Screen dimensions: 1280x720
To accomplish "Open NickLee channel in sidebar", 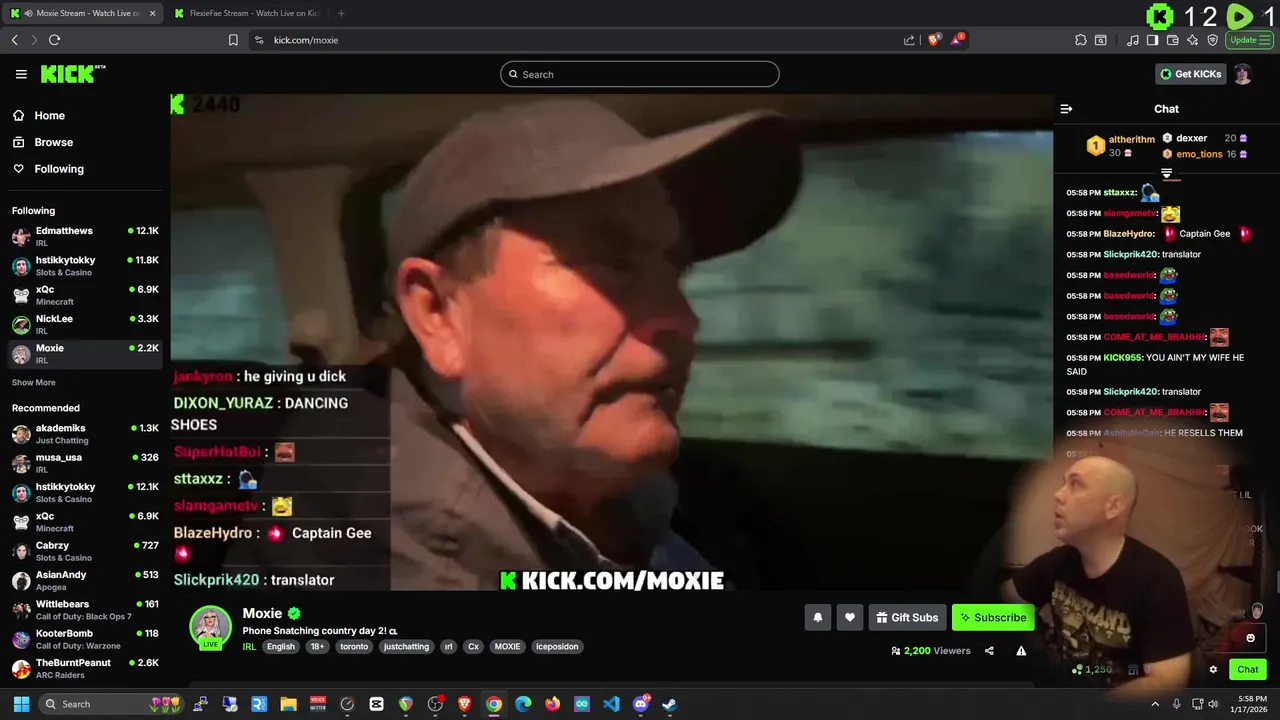I will pyautogui.click(x=85, y=325).
